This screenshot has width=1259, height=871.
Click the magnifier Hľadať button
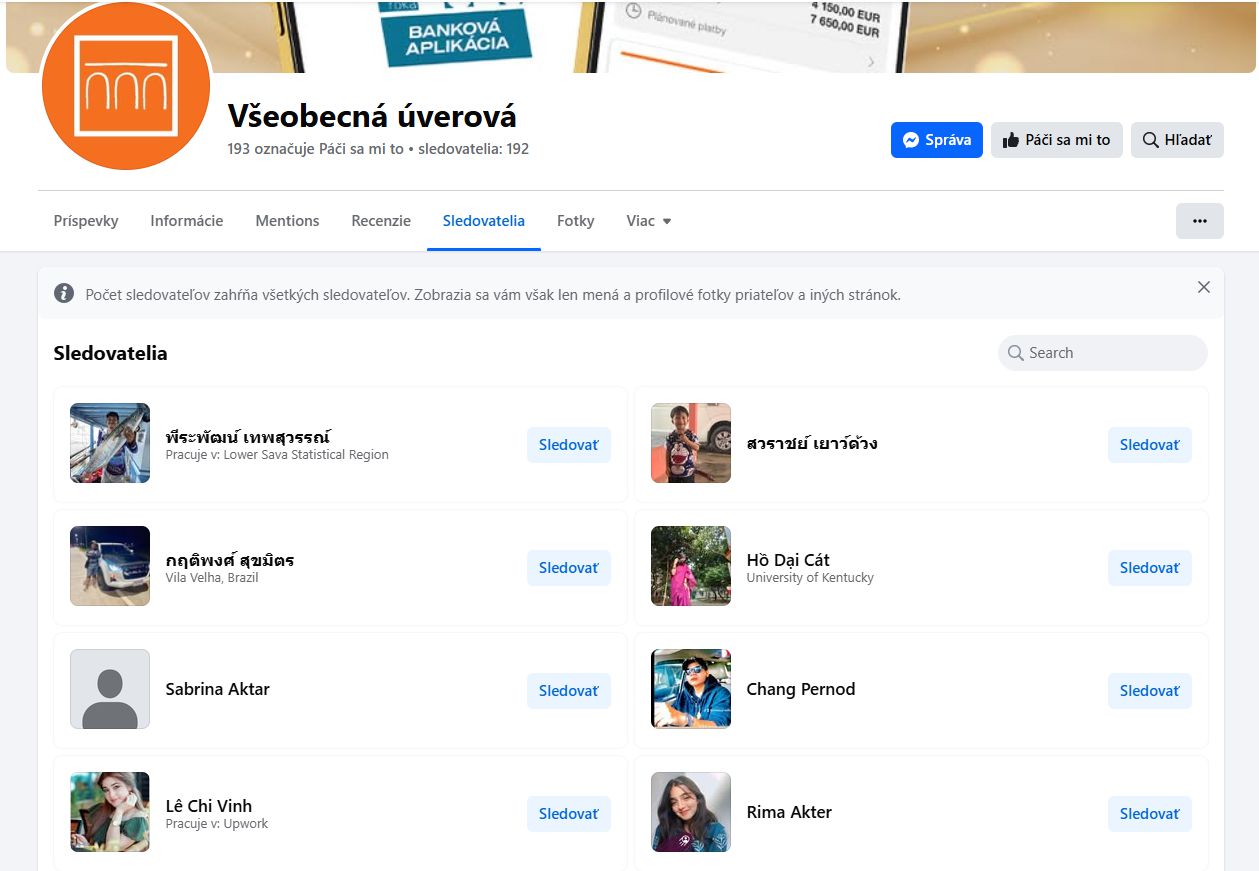coord(1177,140)
